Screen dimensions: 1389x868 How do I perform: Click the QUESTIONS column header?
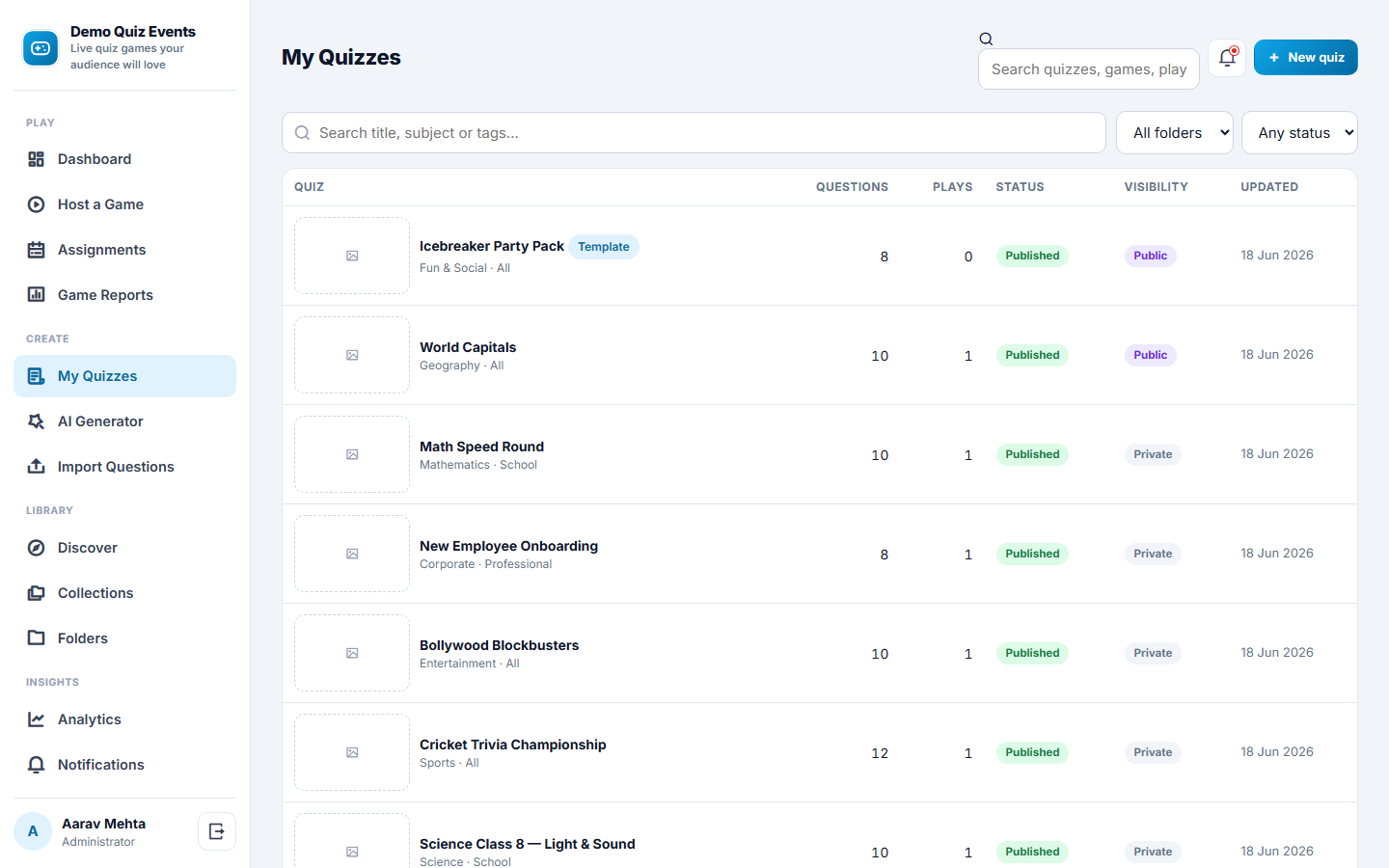coord(852,187)
